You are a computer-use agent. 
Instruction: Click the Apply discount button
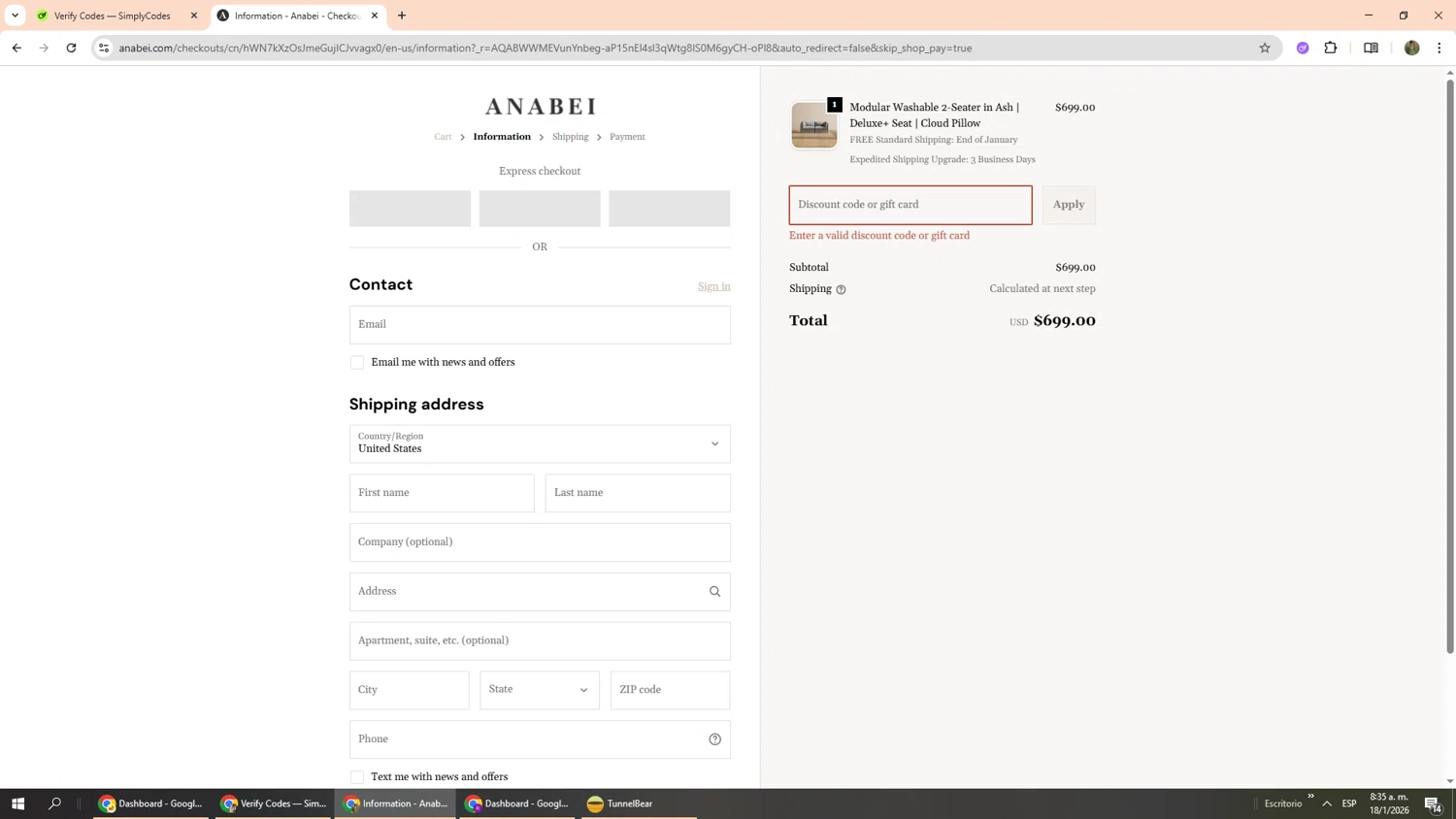point(1069,205)
